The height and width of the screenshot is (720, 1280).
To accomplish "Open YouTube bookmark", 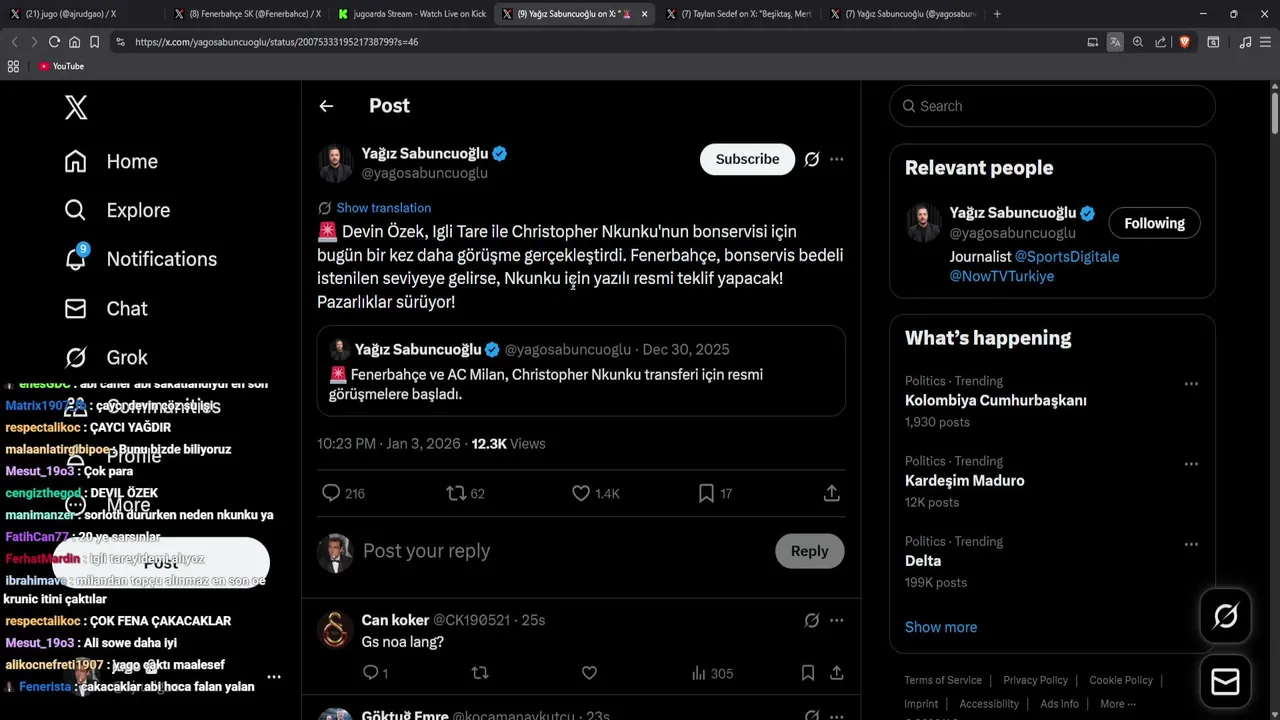I will point(61,66).
